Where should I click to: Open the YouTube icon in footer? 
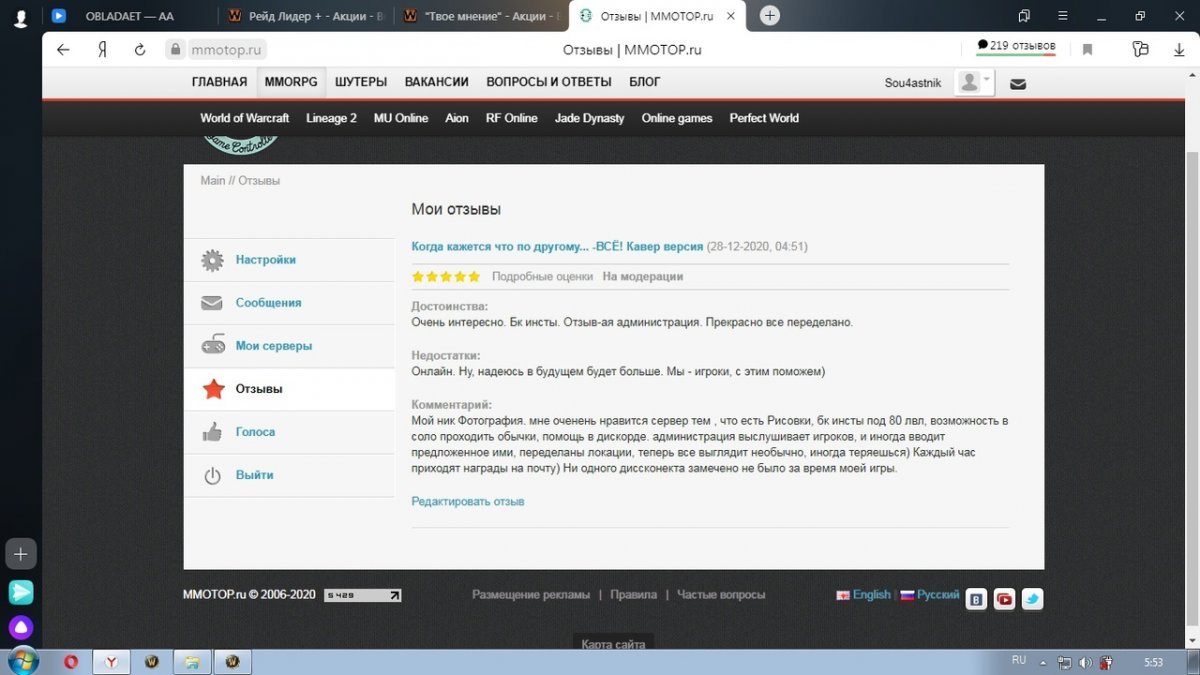1004,599
